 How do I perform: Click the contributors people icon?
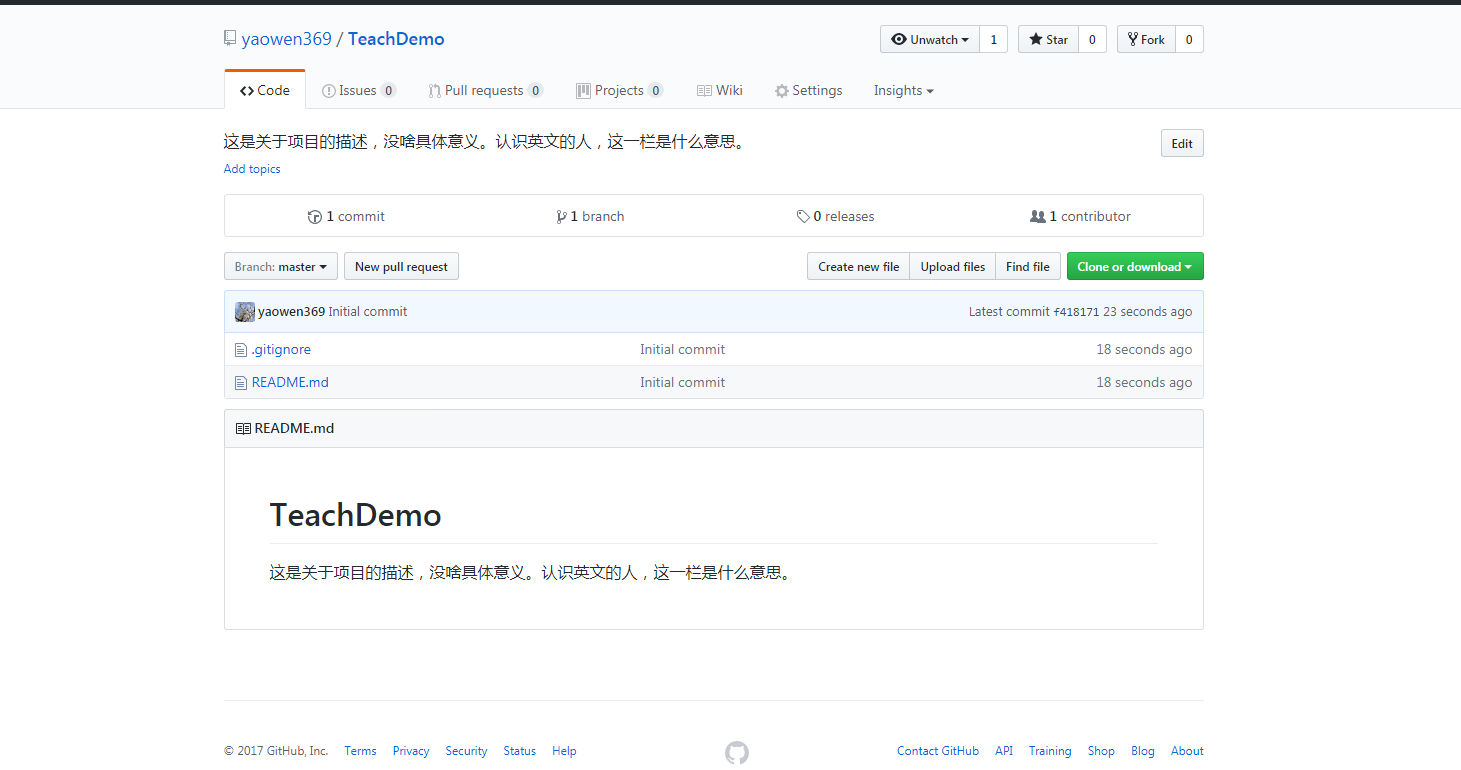1038,217
